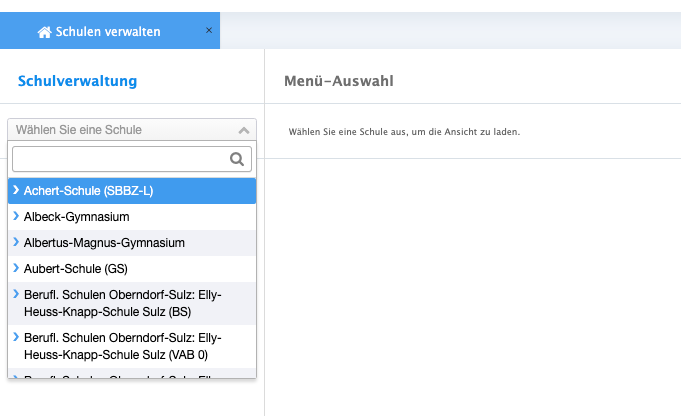Choose Elly-Heuss-Knapp-Schule Sulz (BS) entry

(122, 303)
